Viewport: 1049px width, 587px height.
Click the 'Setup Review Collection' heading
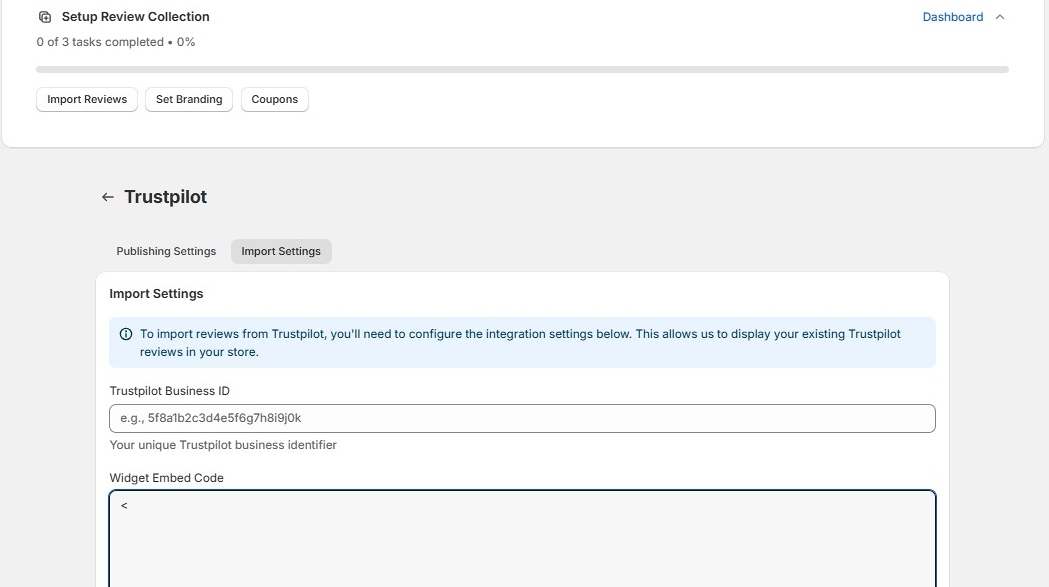click(x=135, y=17)
